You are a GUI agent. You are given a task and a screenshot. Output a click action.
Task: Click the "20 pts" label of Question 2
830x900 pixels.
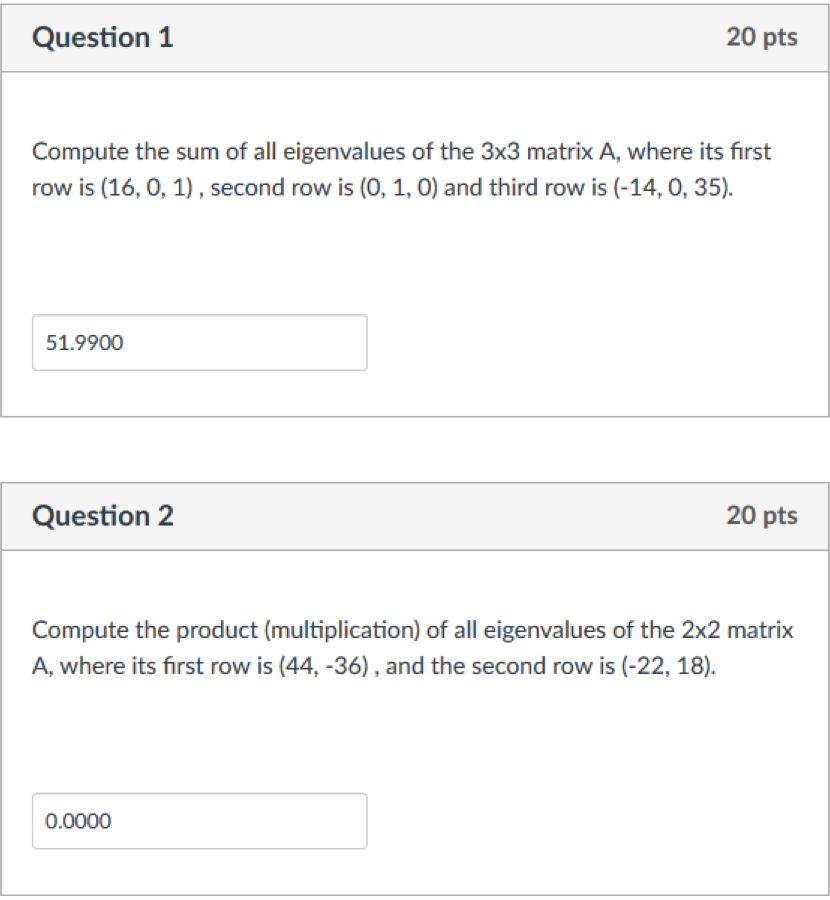coord(762,516)
